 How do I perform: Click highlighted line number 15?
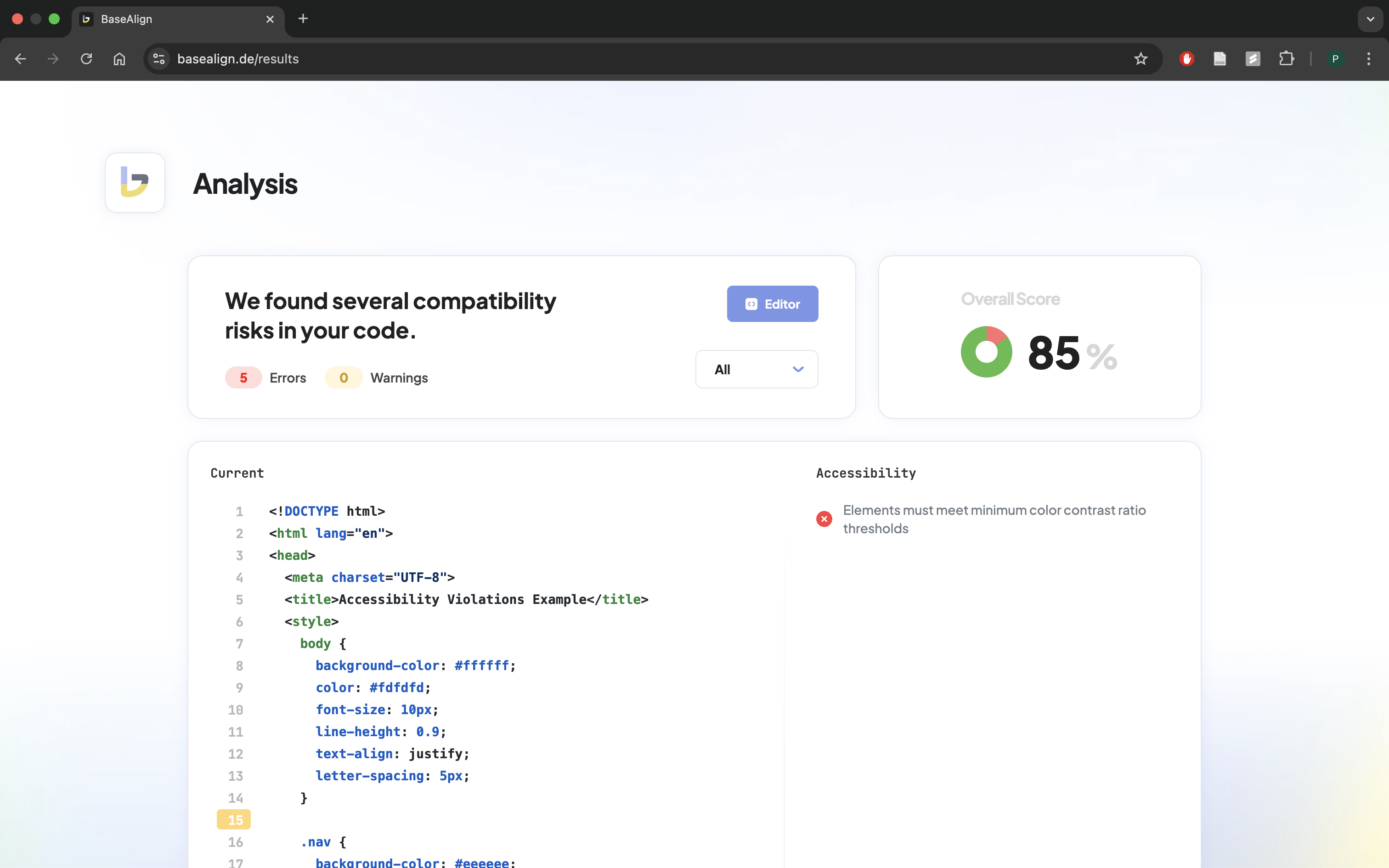[234, 820]
